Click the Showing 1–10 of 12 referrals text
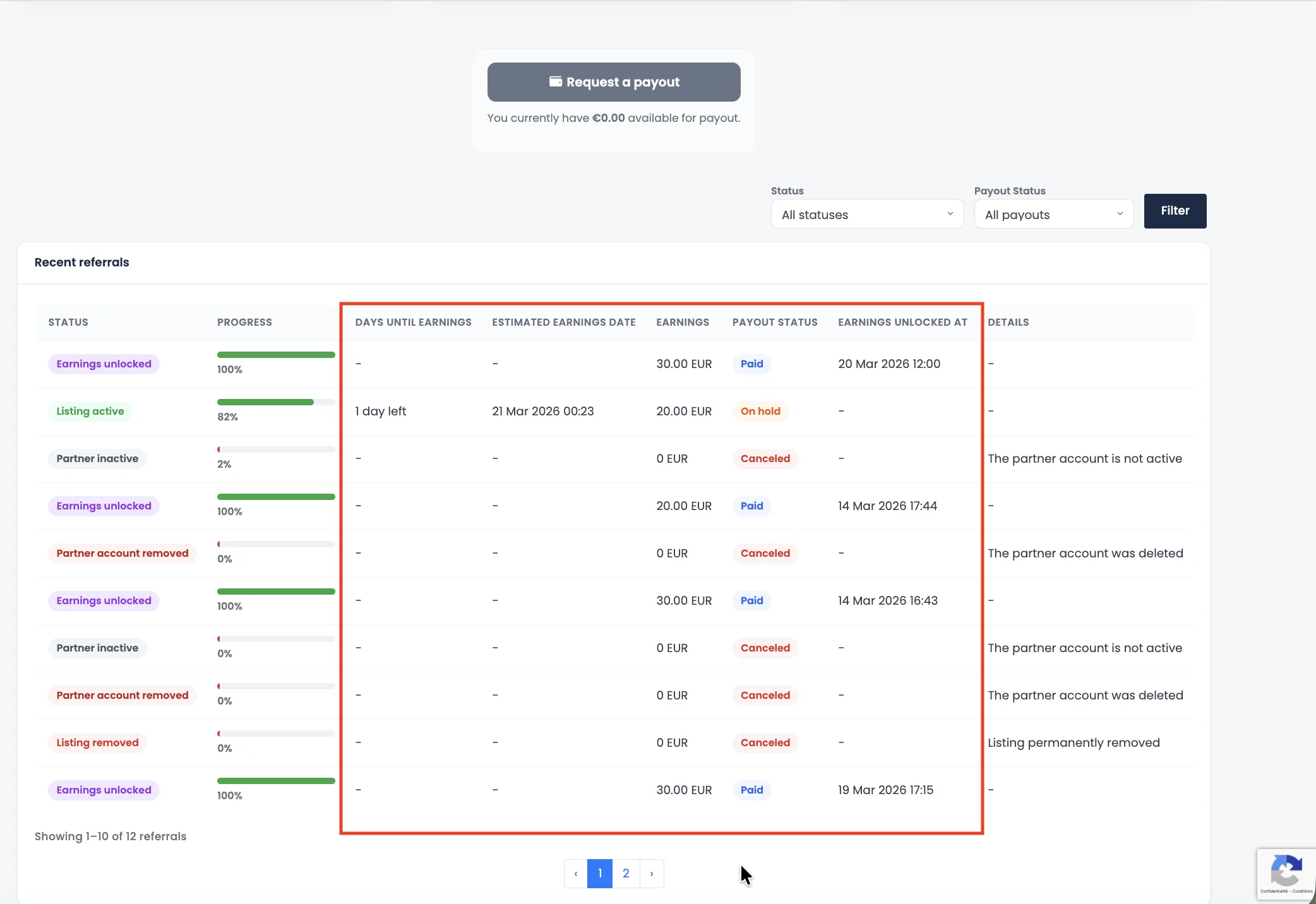 [111, 836]
